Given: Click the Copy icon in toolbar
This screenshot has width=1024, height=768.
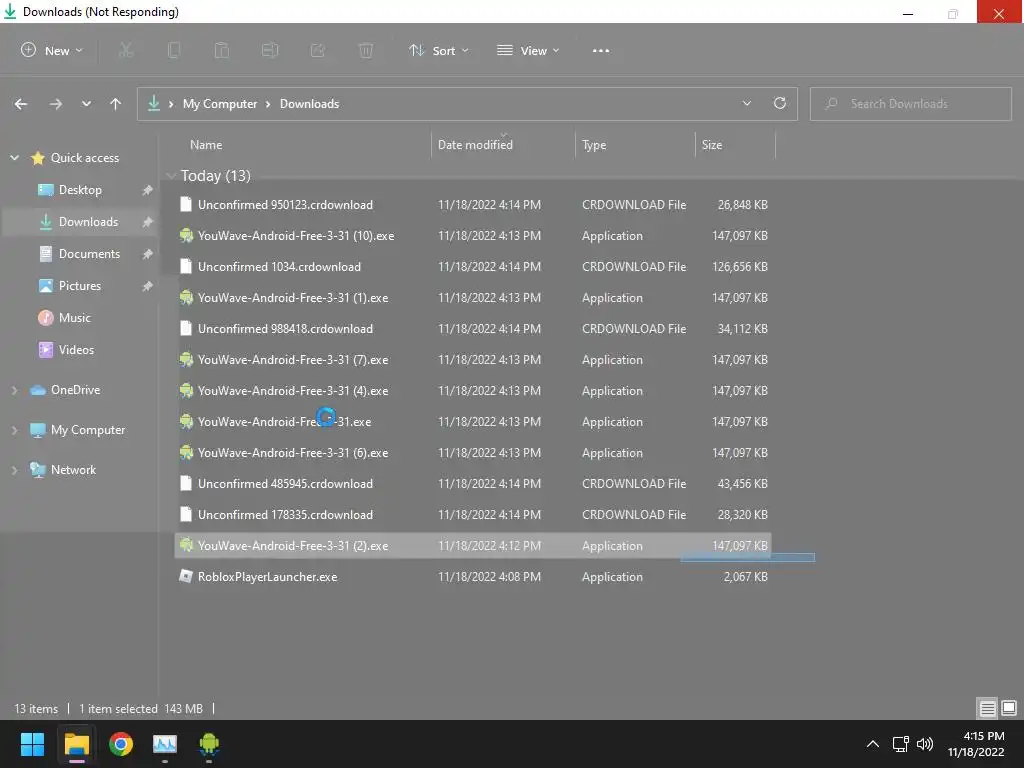Looking at the screenshot, I should 174,50.
